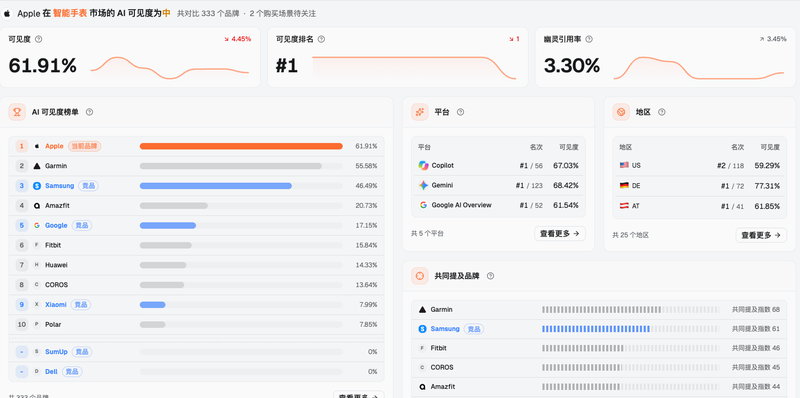The image size is (800, 398).
Task: Click the 61.91% visibility sparkline chart
Action: pyautogui.click(x=169, y=68)
